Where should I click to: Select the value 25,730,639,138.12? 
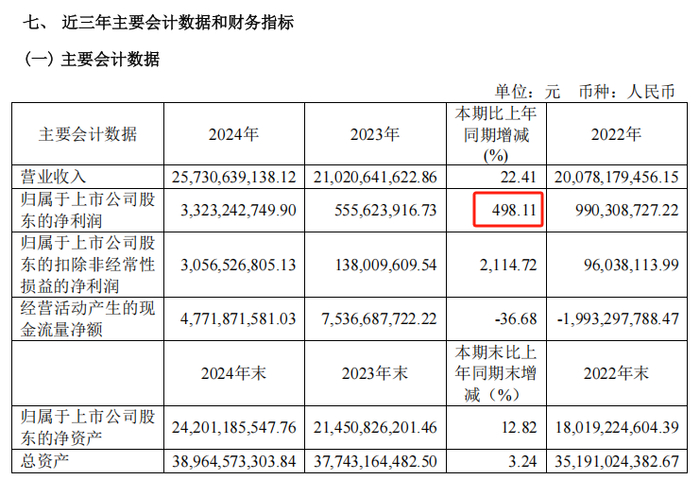pyautogui.click(x=234, y=177)
